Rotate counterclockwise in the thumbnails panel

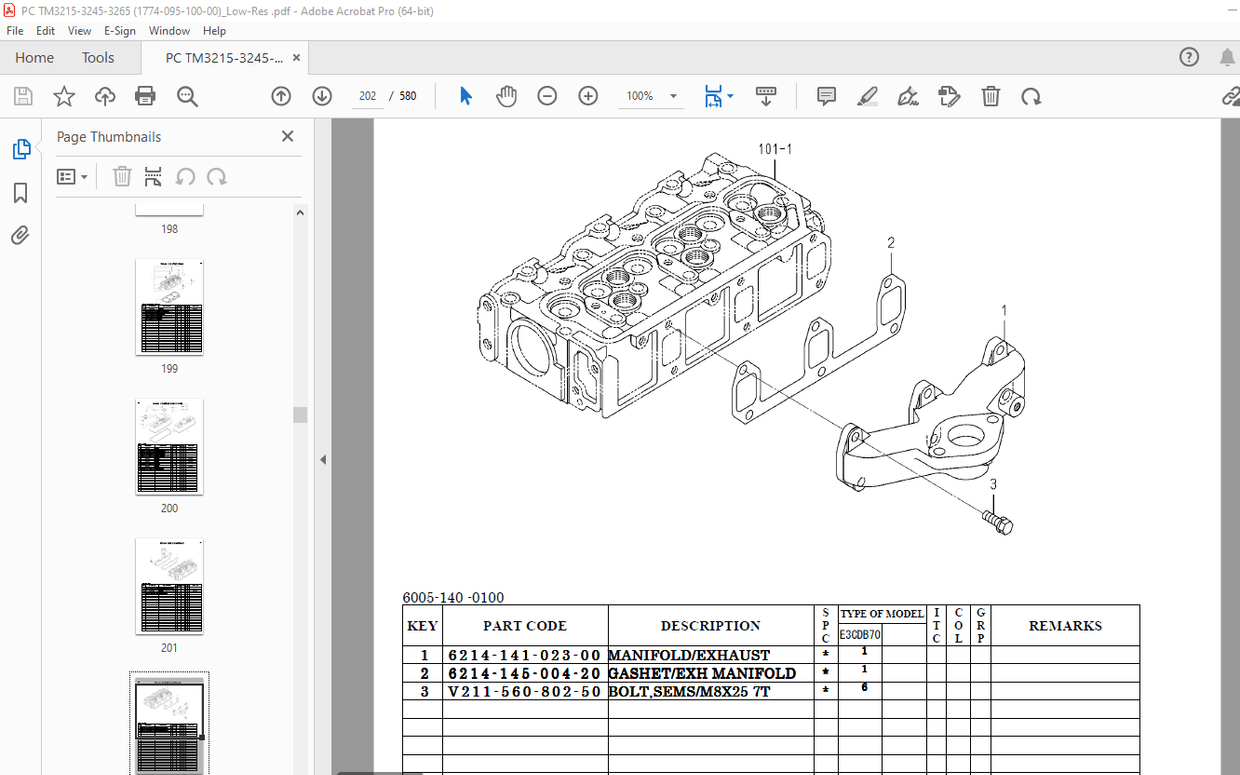185,176
